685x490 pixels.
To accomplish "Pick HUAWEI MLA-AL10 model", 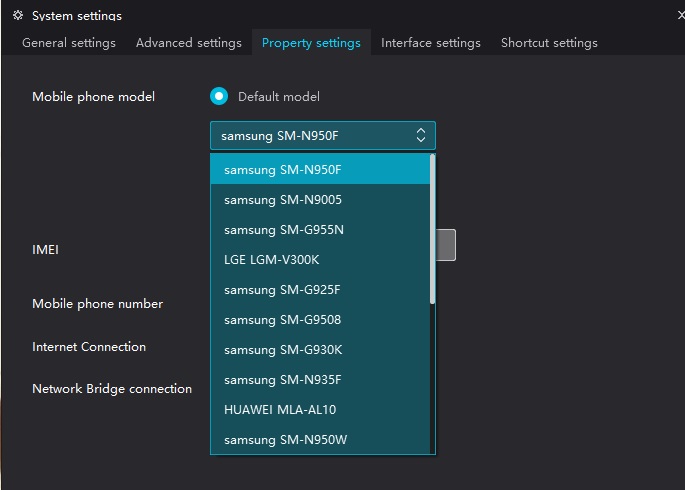I will point(320,410).
